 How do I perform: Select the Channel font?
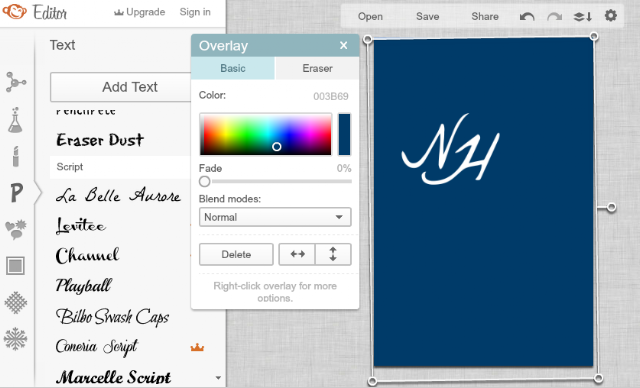pos(87,255)
